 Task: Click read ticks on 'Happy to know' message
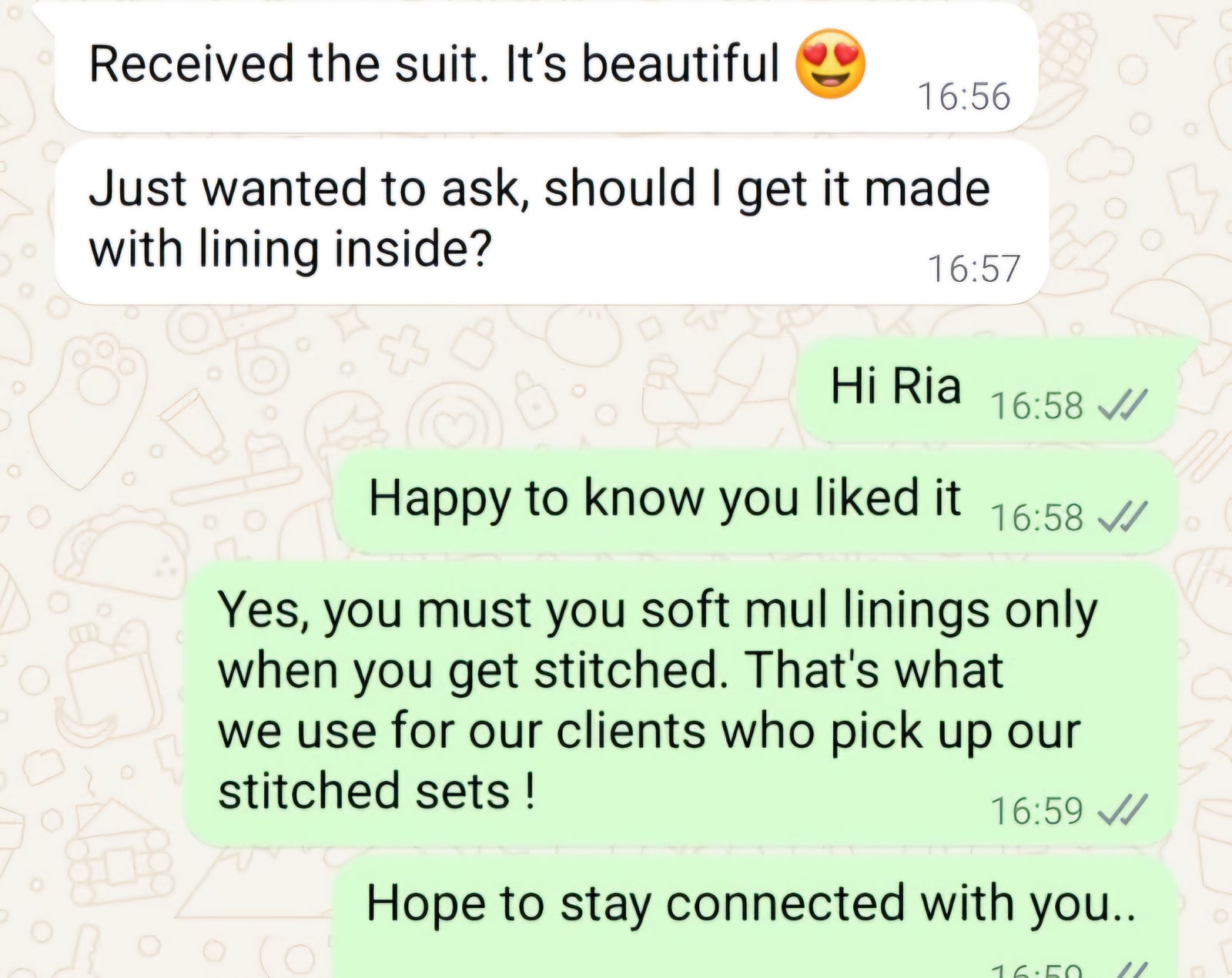click(x=1123, y=516)
